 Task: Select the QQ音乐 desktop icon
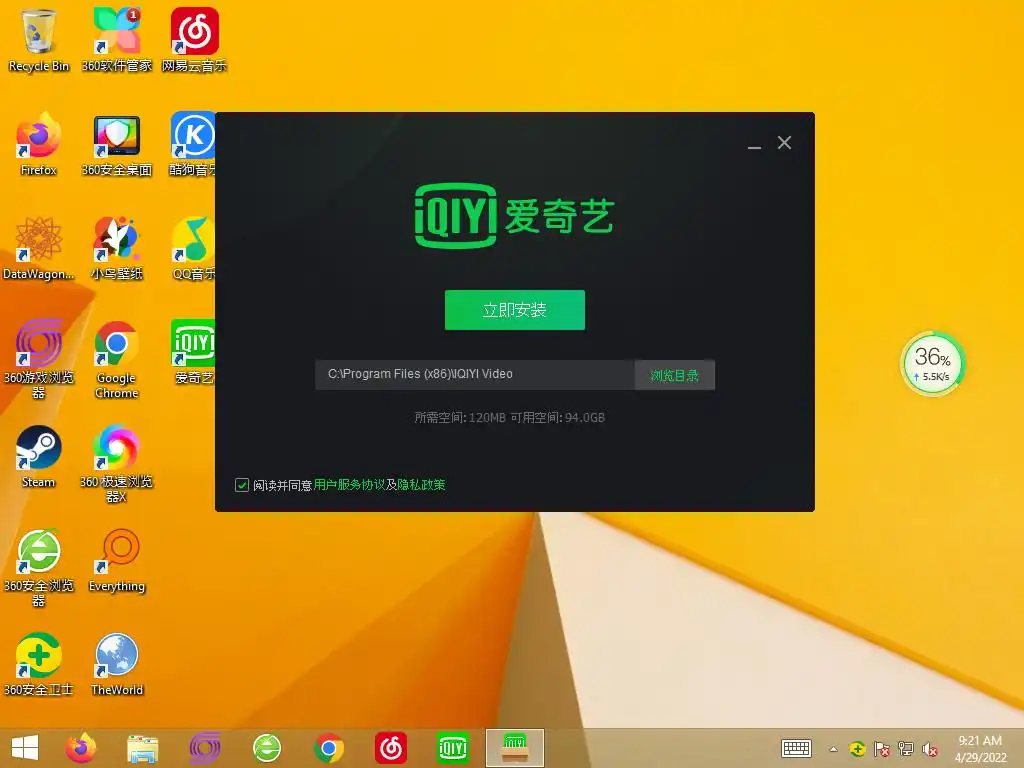tap(193, 249)
